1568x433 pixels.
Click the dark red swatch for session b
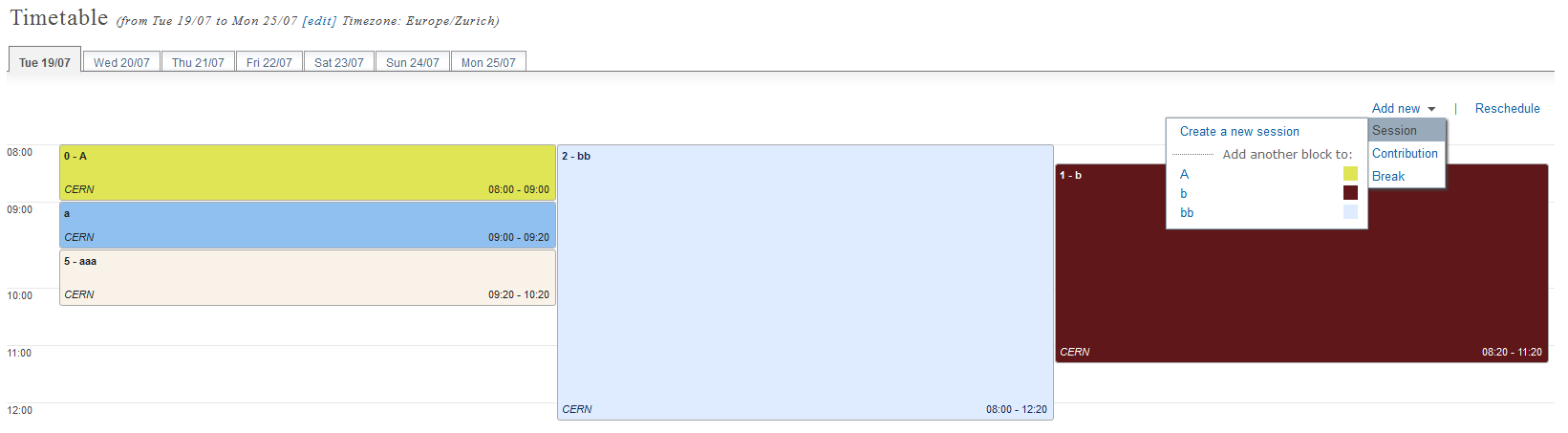coord(1350,192)
